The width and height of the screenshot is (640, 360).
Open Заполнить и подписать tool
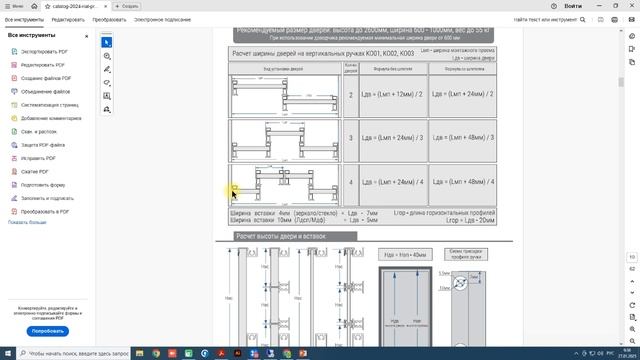pos(47,198)
